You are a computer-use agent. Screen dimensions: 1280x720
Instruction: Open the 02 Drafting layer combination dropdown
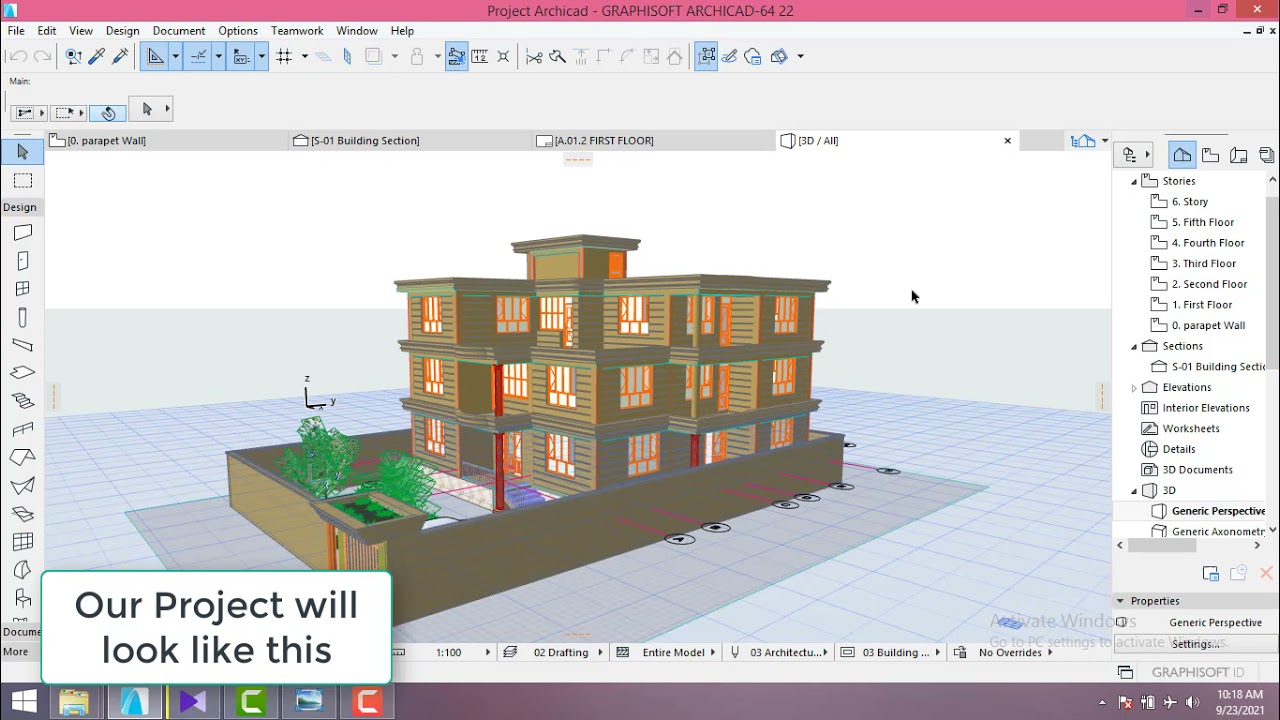click(600, 652)
